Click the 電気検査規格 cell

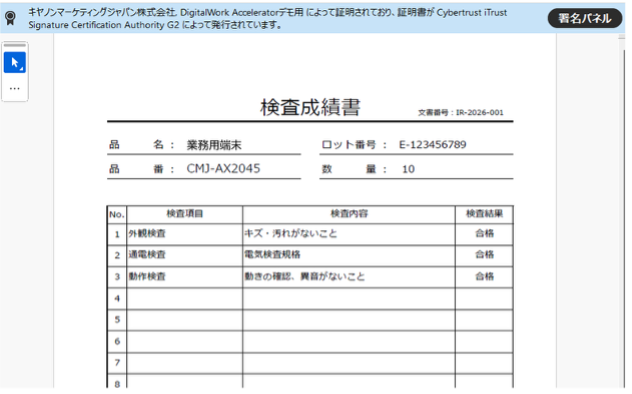click(x=349, y=255)
